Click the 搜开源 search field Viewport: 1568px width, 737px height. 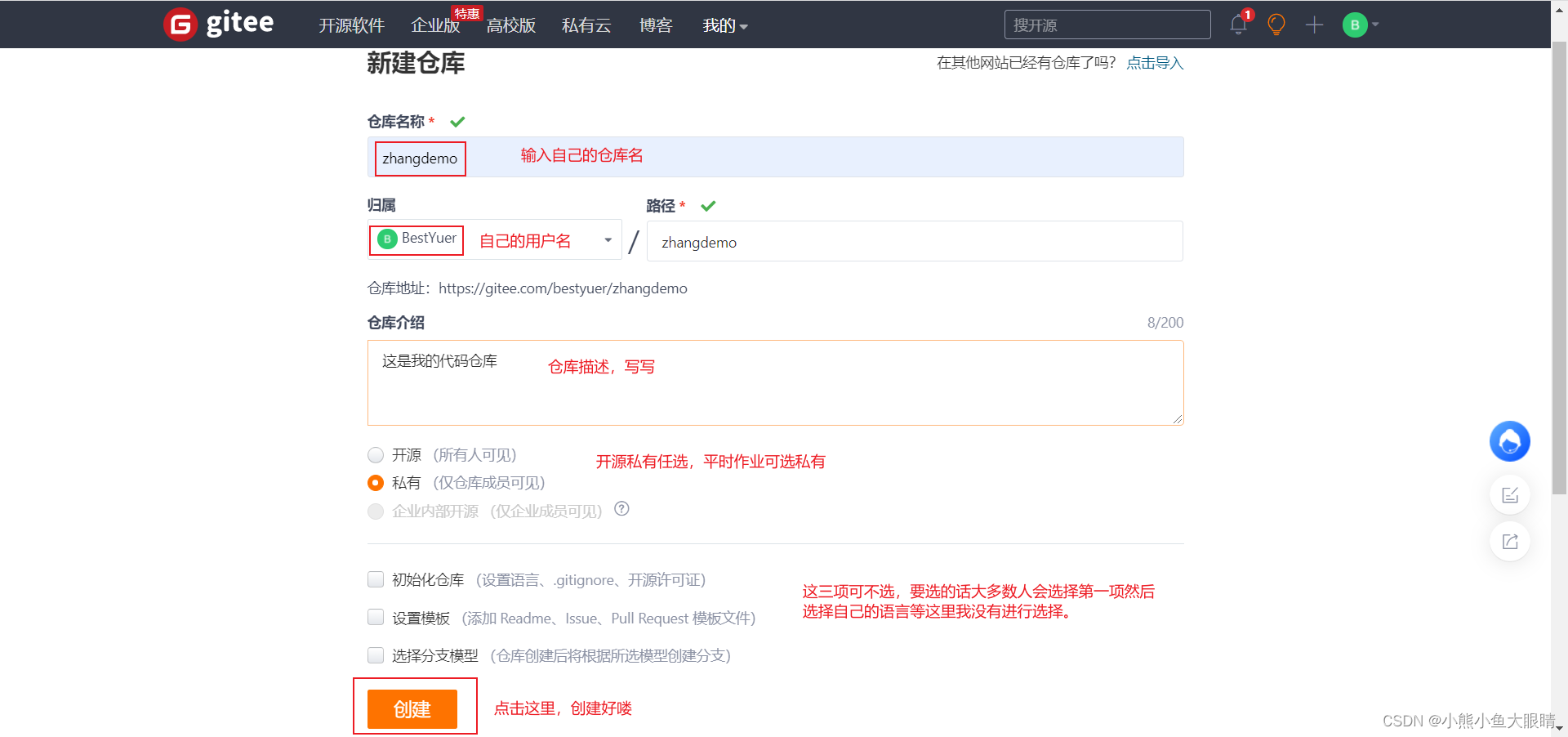pyautogui.click(x=1107, y=25)
